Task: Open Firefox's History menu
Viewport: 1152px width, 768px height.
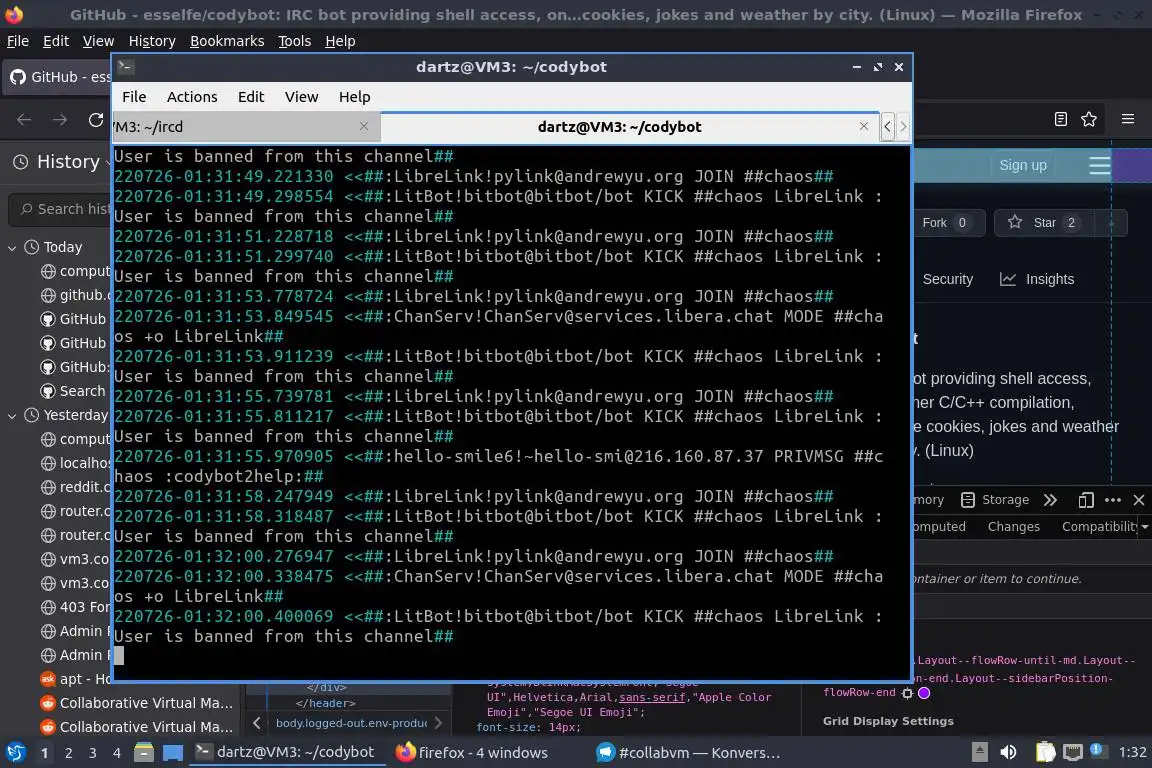Action: click(x=152, y=41)
